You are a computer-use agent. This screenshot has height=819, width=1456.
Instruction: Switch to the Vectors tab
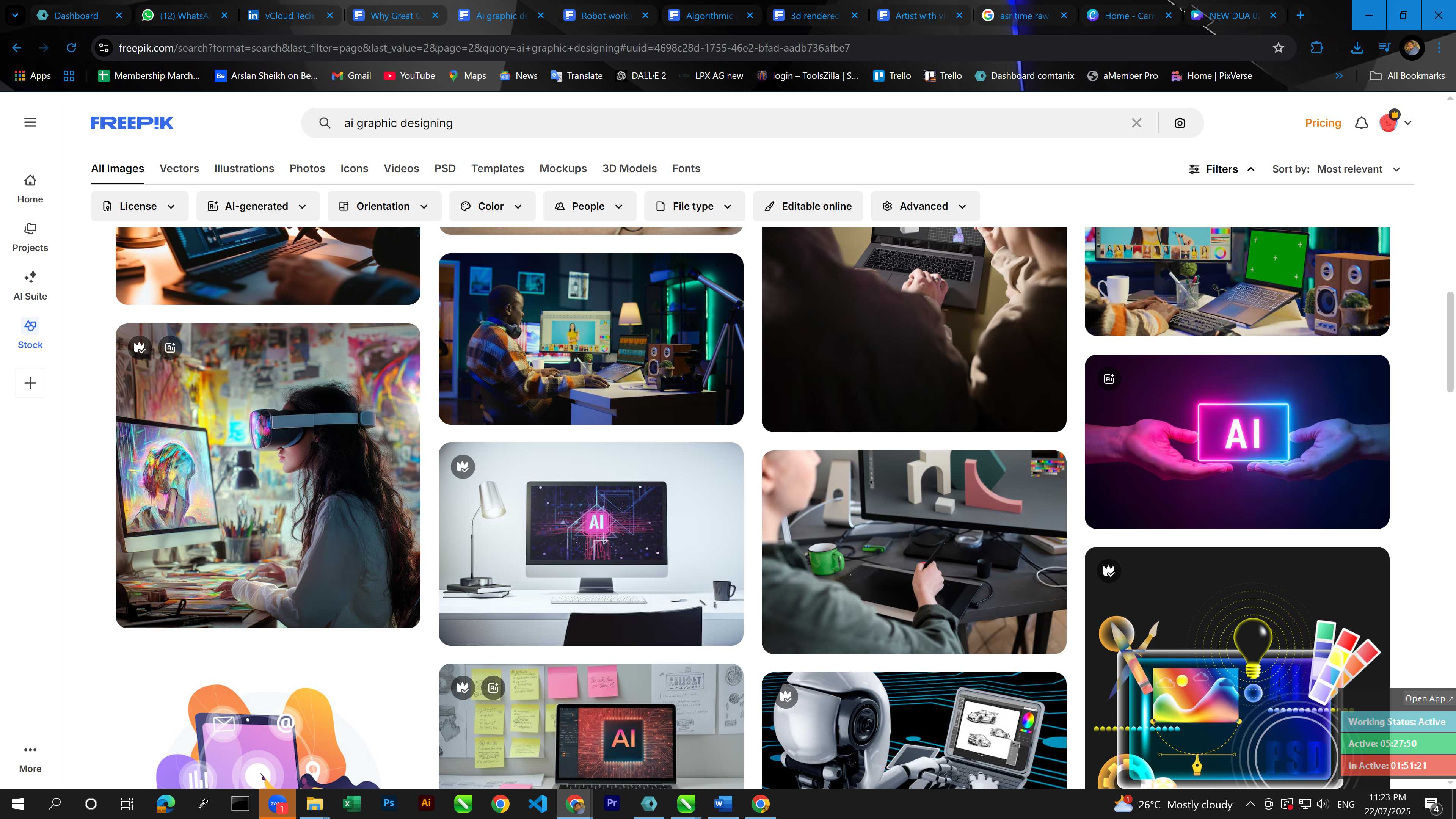point(179,168)
